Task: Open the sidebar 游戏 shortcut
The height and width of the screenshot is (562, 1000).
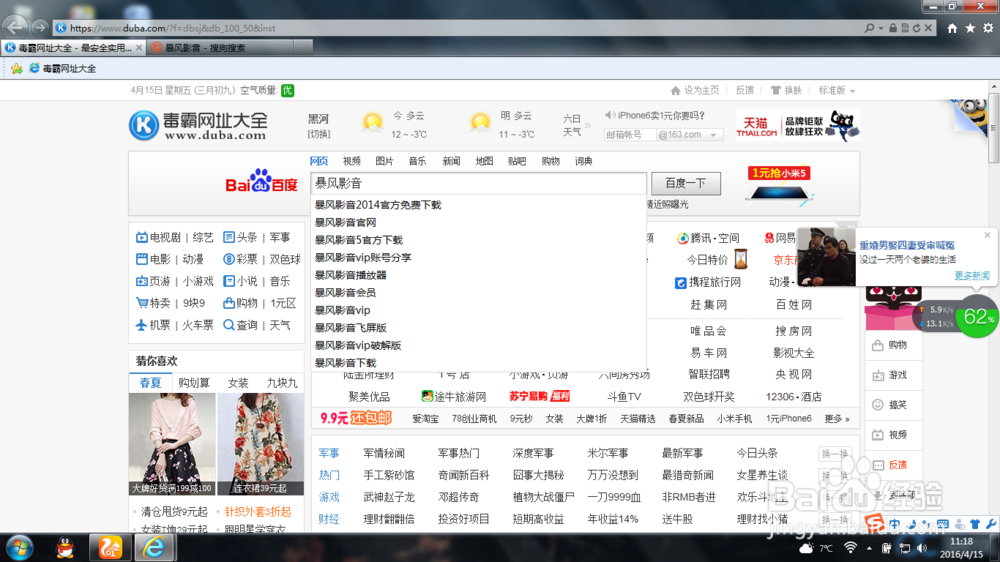Action: point(890,375)
